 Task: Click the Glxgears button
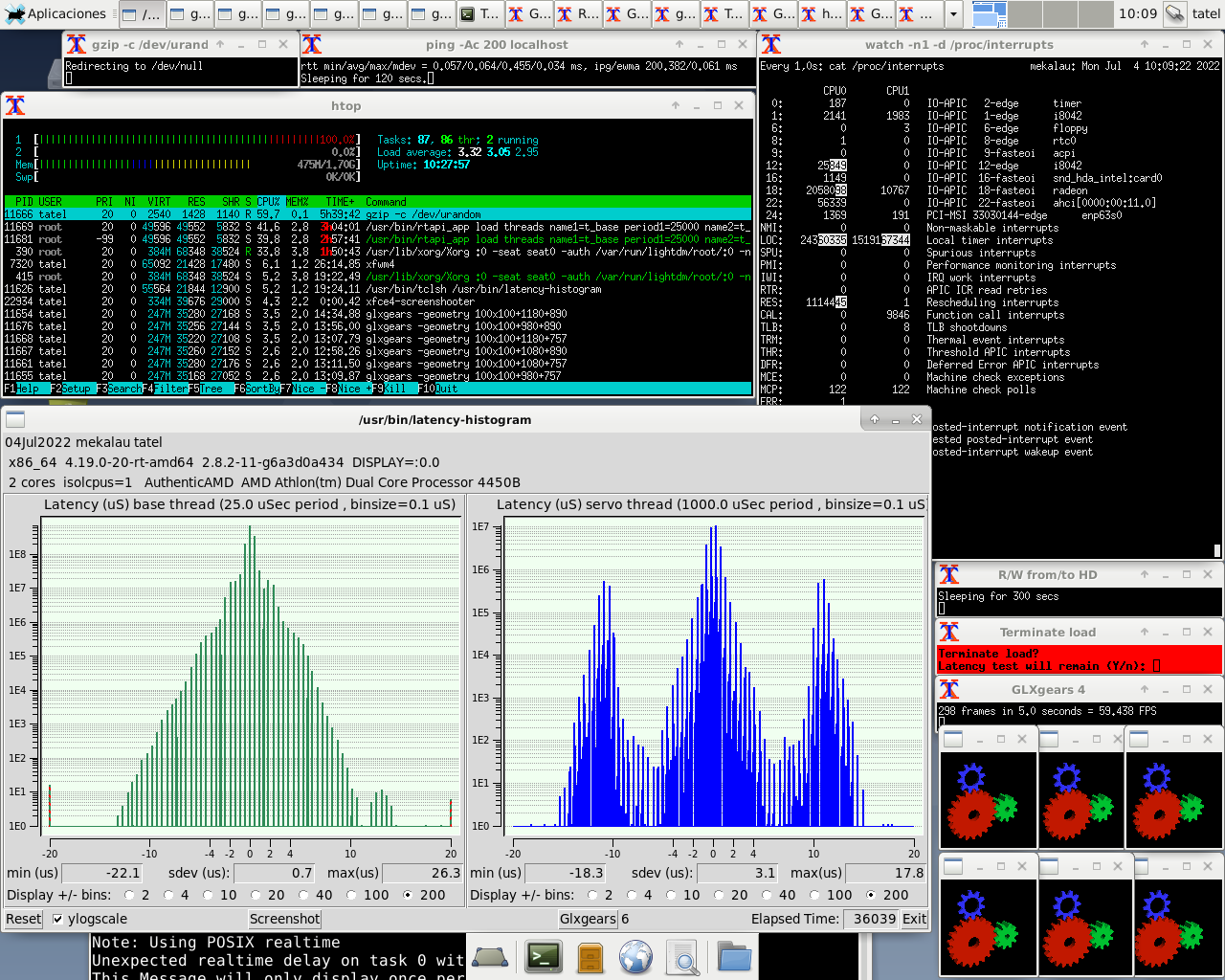pos(588,919)
